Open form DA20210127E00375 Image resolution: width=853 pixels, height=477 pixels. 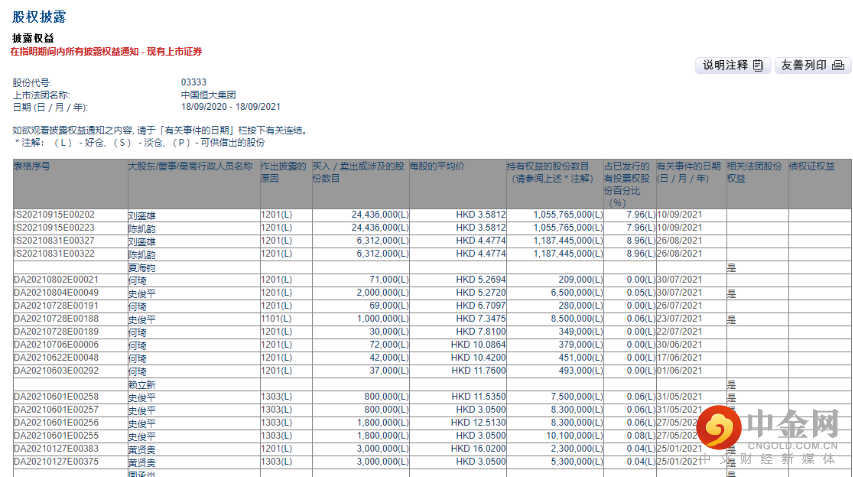click(x=56, y=462)
